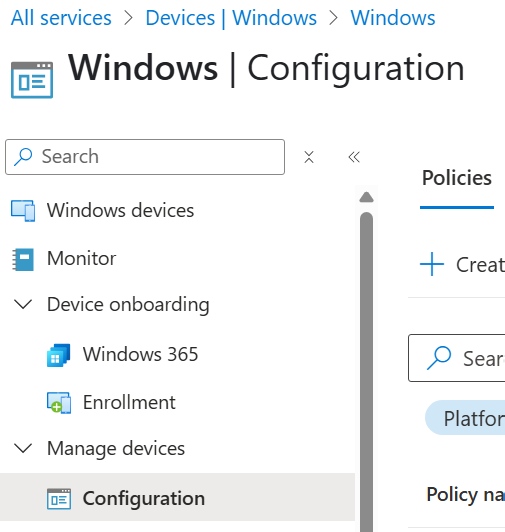Open the Enrollment item

[129, 402]
